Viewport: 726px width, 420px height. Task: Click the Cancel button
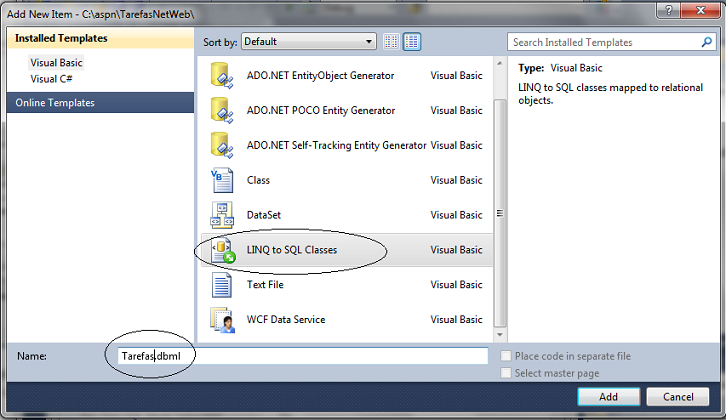point(678,397)
